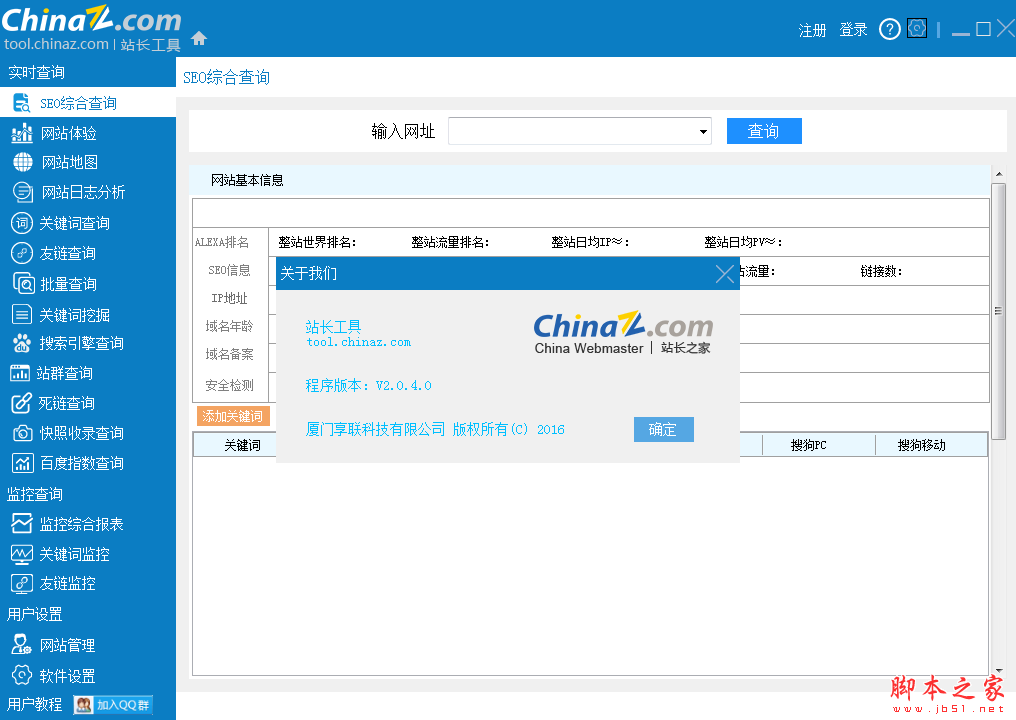
Task: Click the 友链监控 icon
Action: pos(21,584)
